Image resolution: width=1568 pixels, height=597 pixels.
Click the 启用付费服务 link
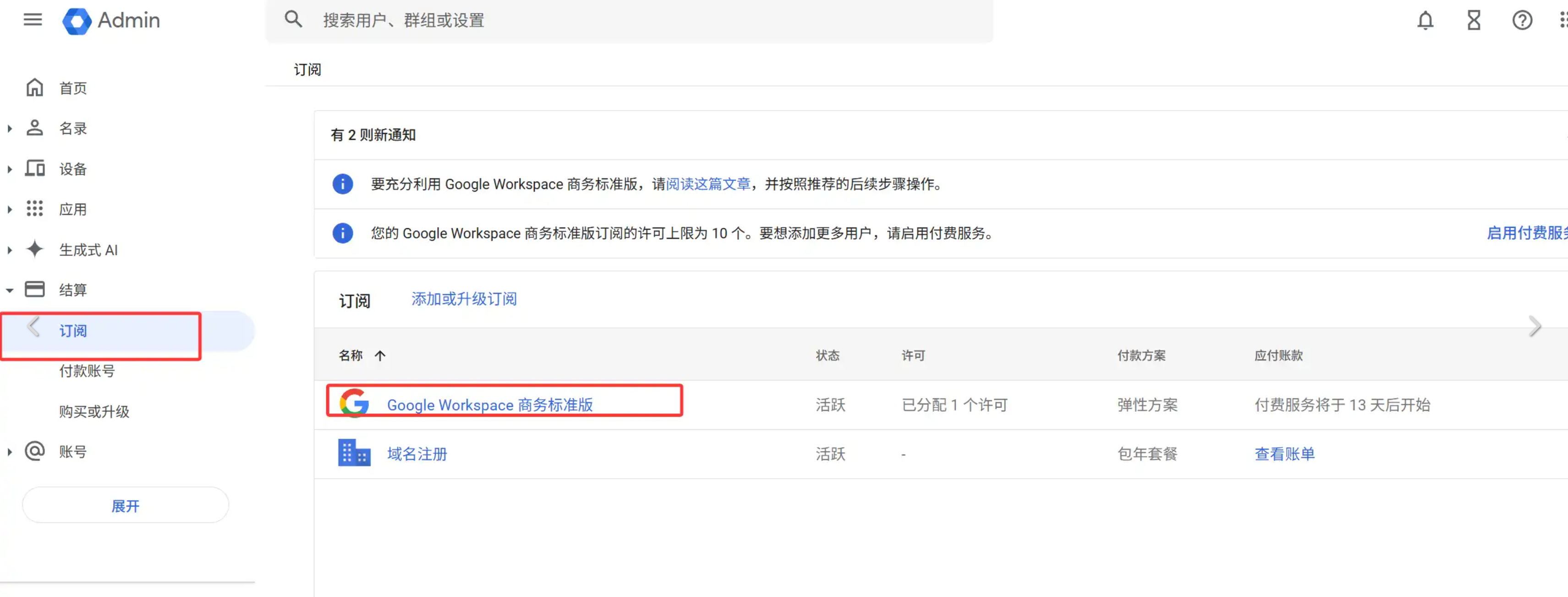[1527, 233]
